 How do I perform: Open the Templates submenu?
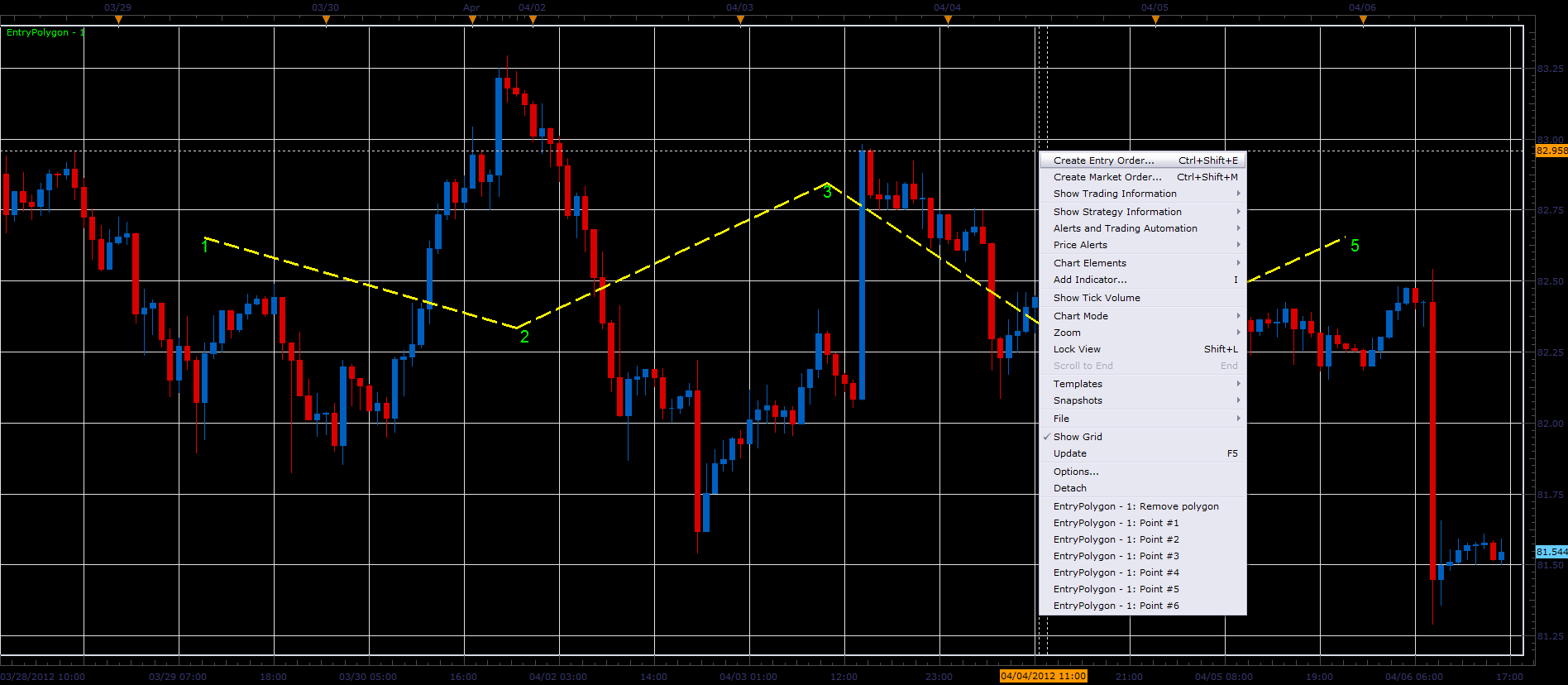[1142, 384]
